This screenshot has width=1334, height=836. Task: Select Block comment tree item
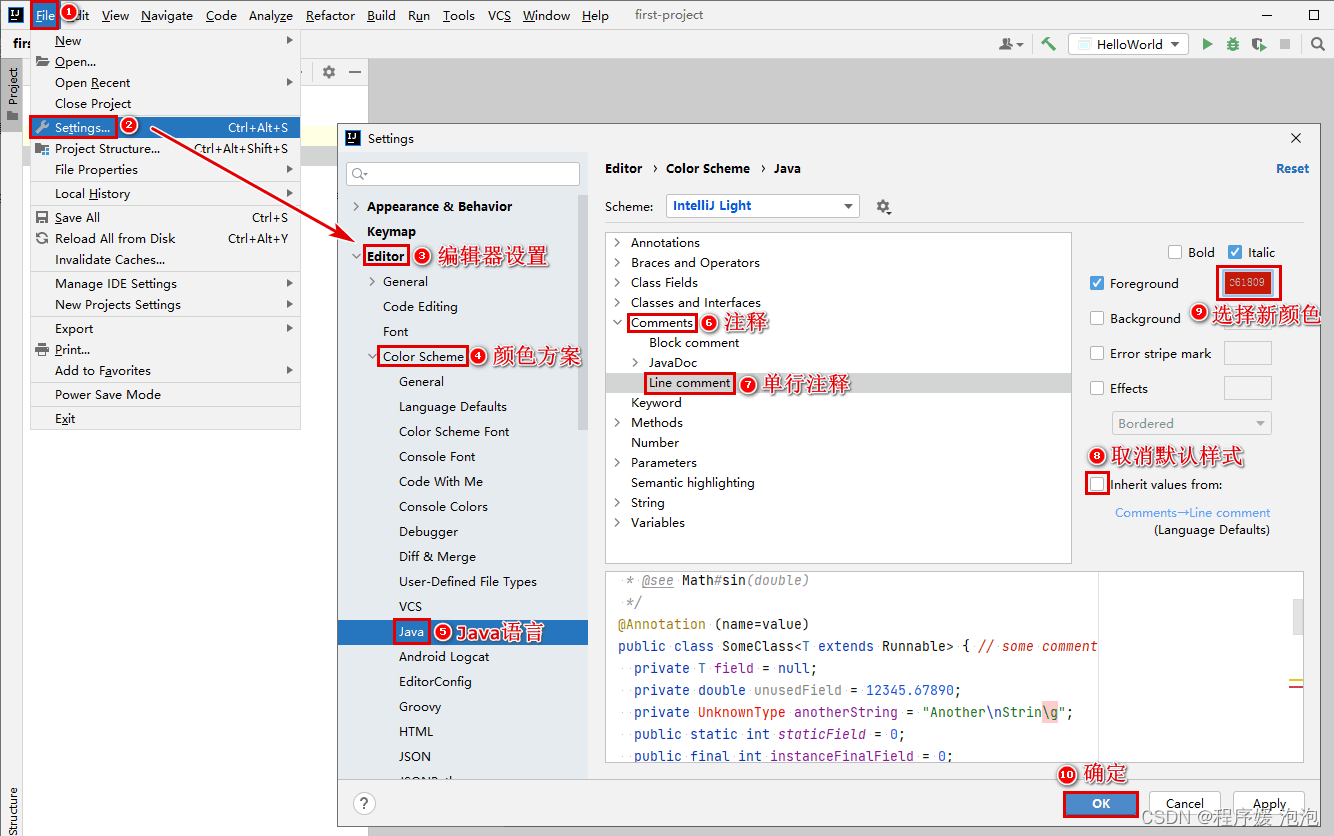click(694, 342)
